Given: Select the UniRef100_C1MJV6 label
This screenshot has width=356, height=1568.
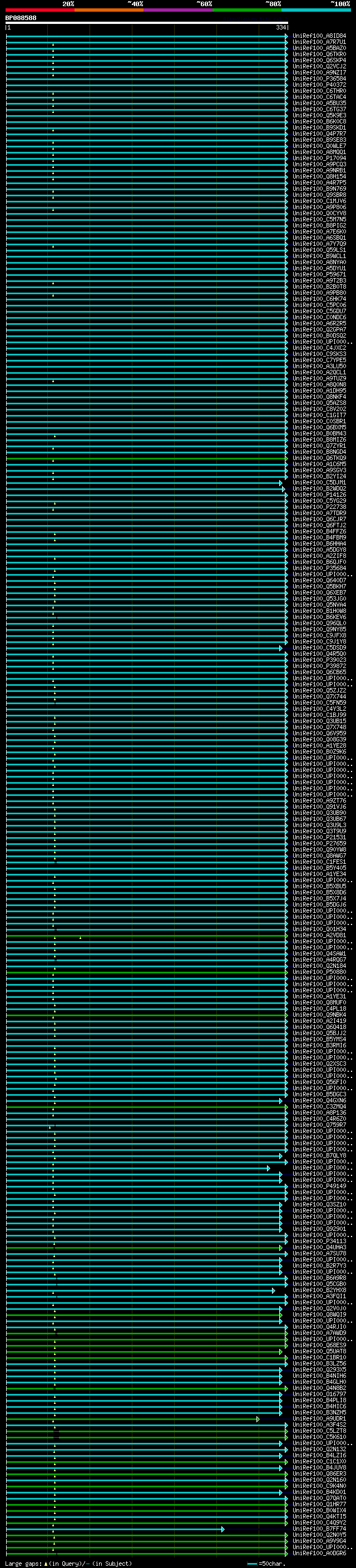Looking at the screenshot, I should tap(319, 201).
